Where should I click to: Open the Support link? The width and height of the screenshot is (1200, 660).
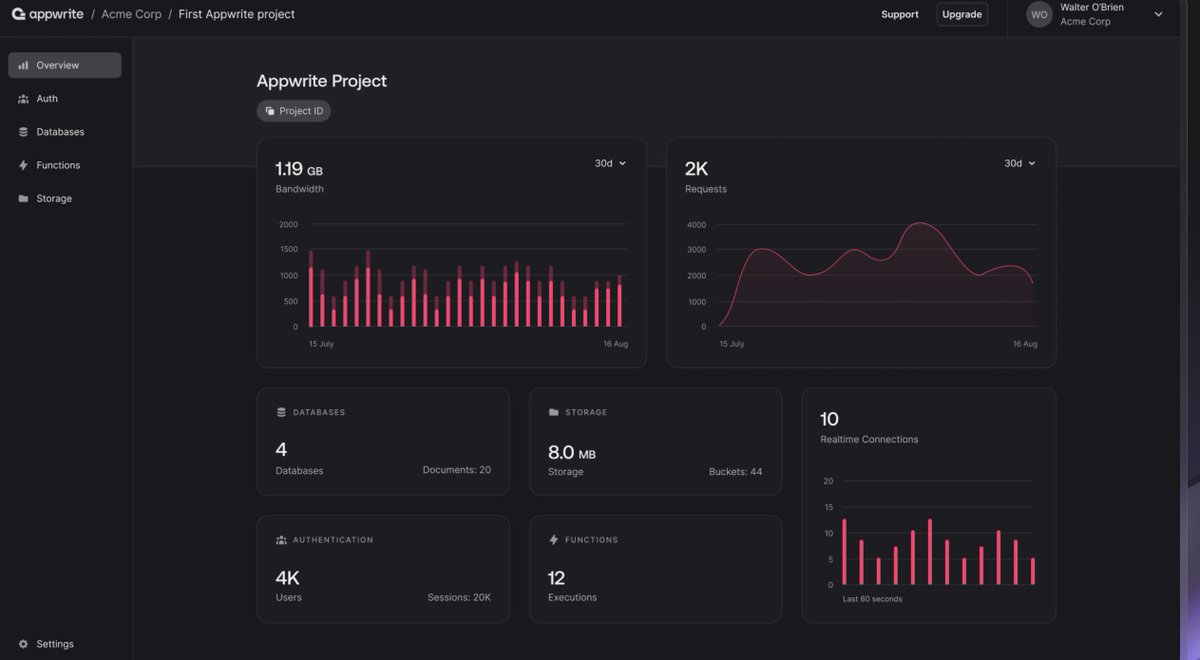coord(899,14)
